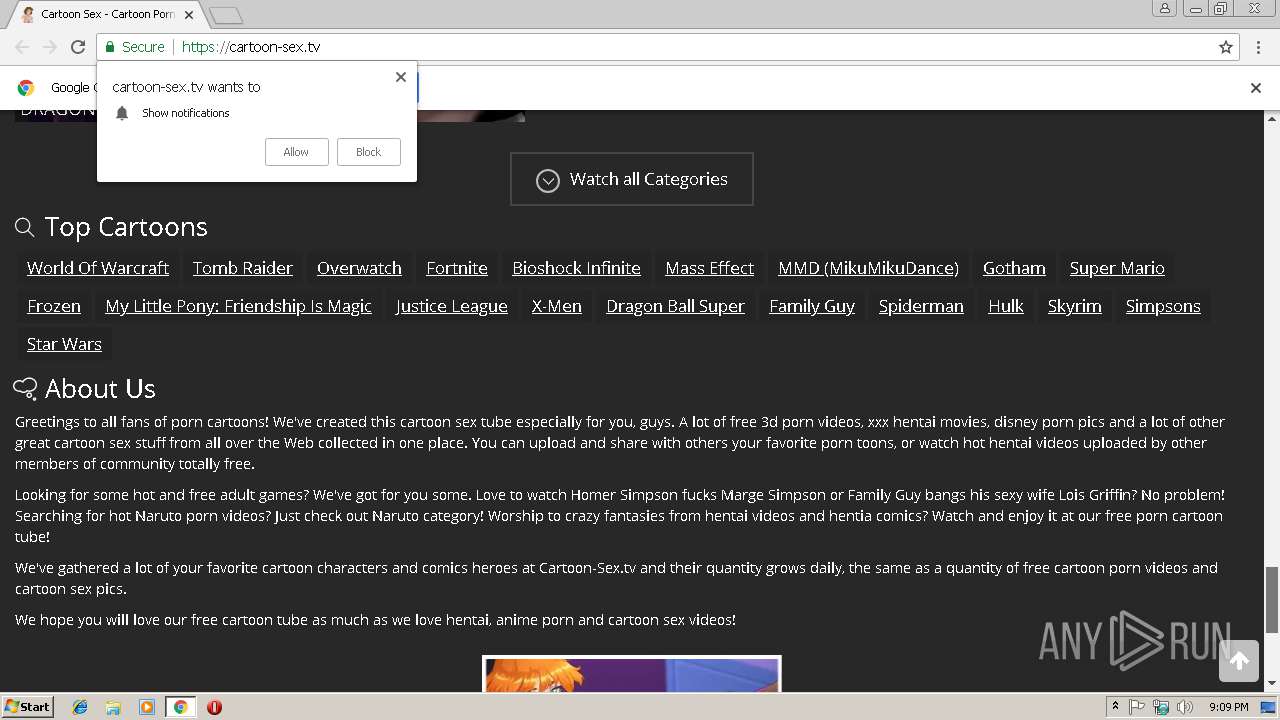Screen dimensions: 1280x720
Task: Show hidden system tray icons
Action: [x=1115, y=707]
